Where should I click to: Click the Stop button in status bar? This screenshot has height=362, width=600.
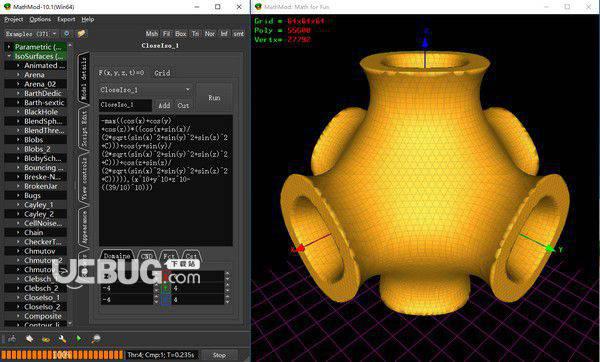click(x=219, y=355)
